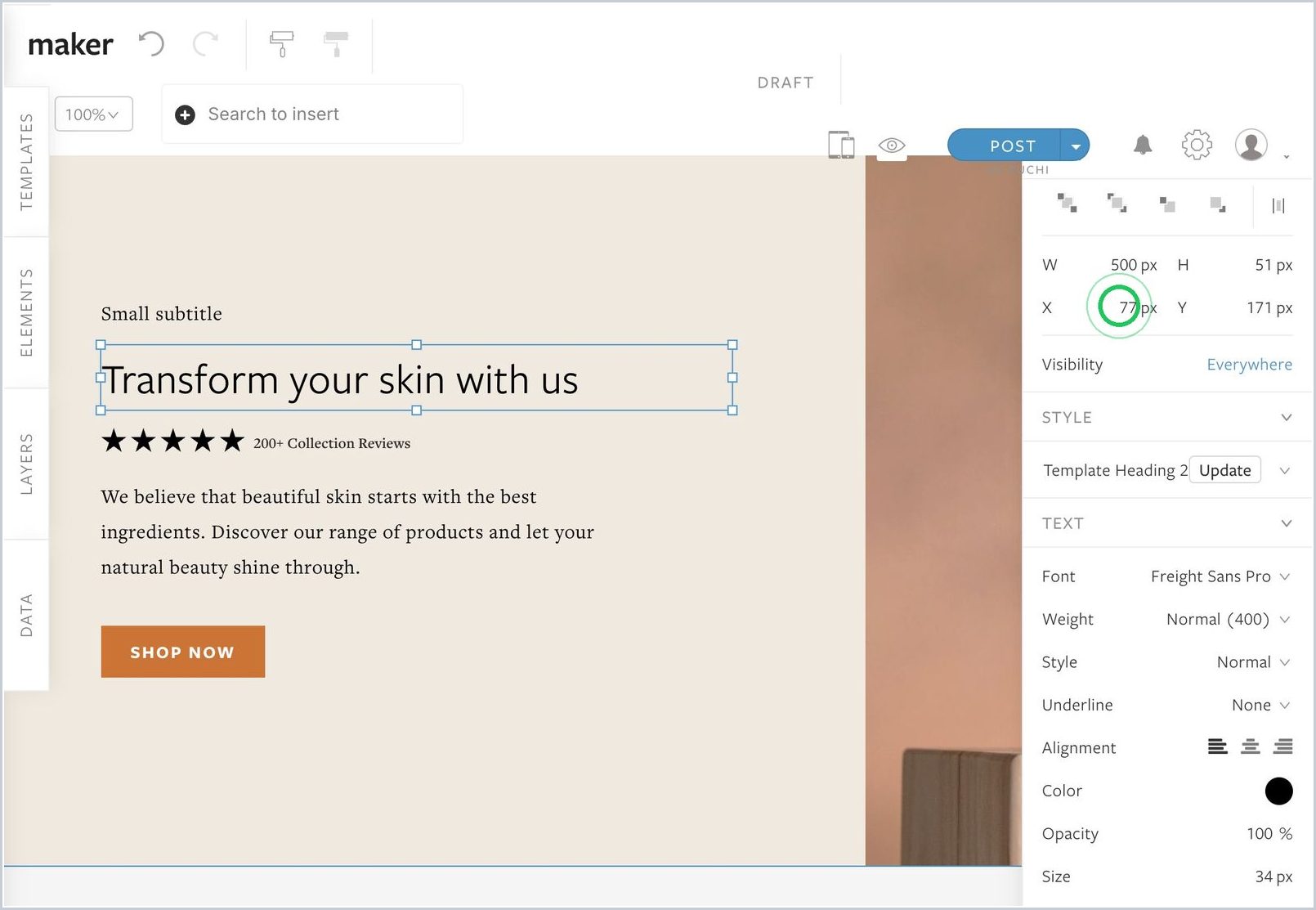1316x910 pixels.
Task: Click the plus icon beside Search to insert
Action: pyautogui.click(x=186, y=115)
